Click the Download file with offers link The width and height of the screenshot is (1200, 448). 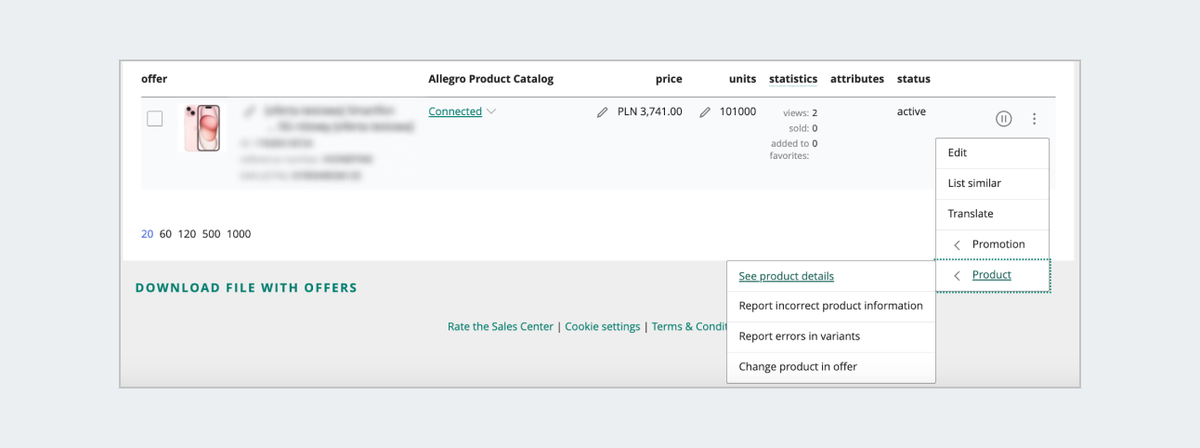click(x=246, y=288)
